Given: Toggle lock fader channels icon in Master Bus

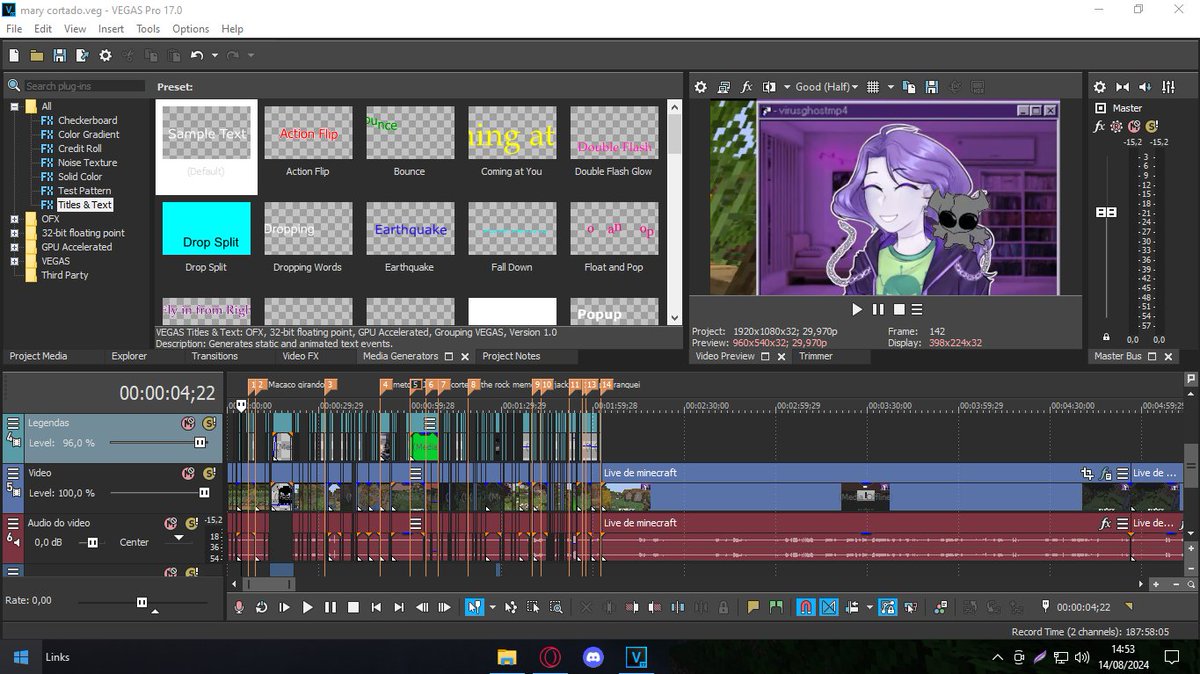Looking at the screenshot, I should (x=1106, y=338).
